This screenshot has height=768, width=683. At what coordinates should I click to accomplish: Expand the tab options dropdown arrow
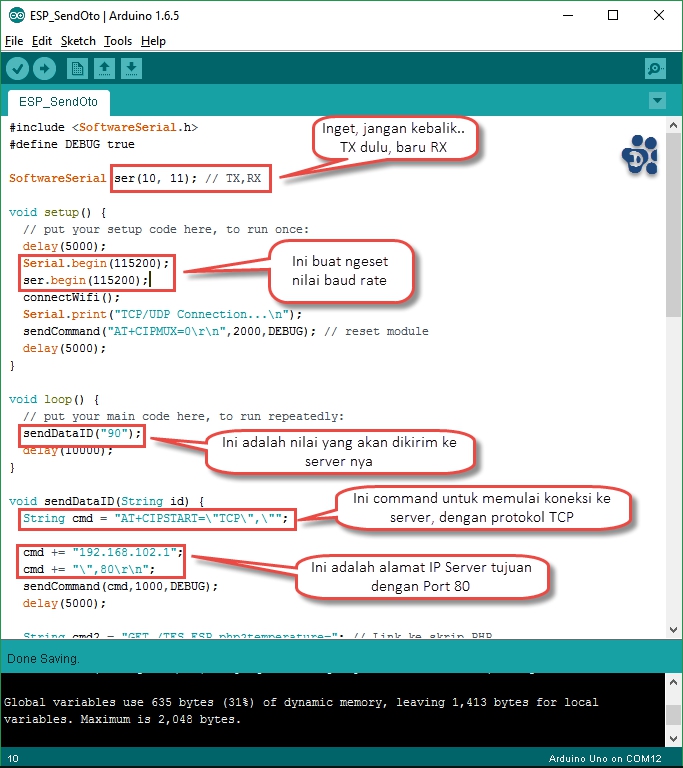pyautogui.click(x=657, y=101)
